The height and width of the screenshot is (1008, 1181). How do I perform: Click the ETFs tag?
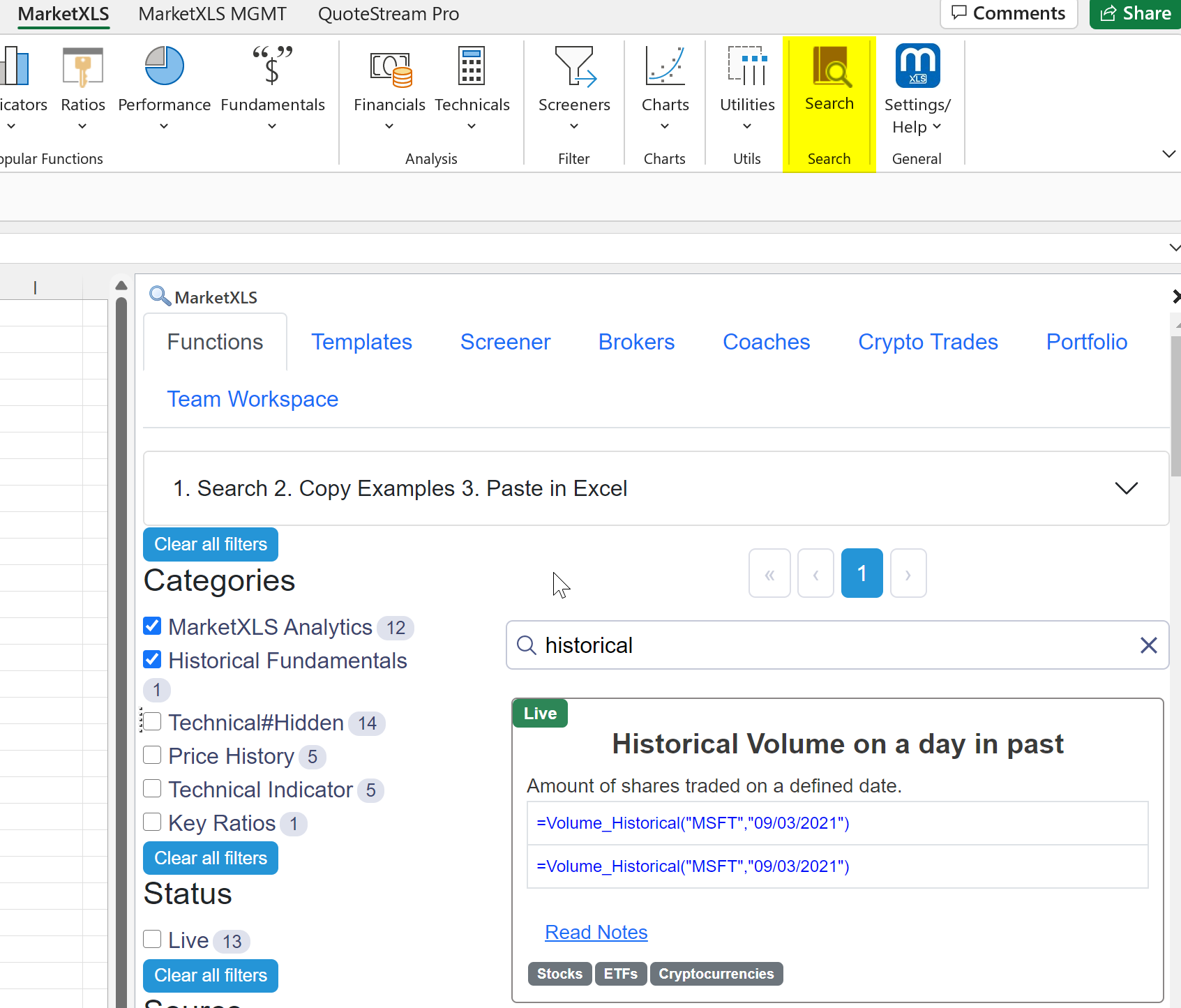(621, 974)
